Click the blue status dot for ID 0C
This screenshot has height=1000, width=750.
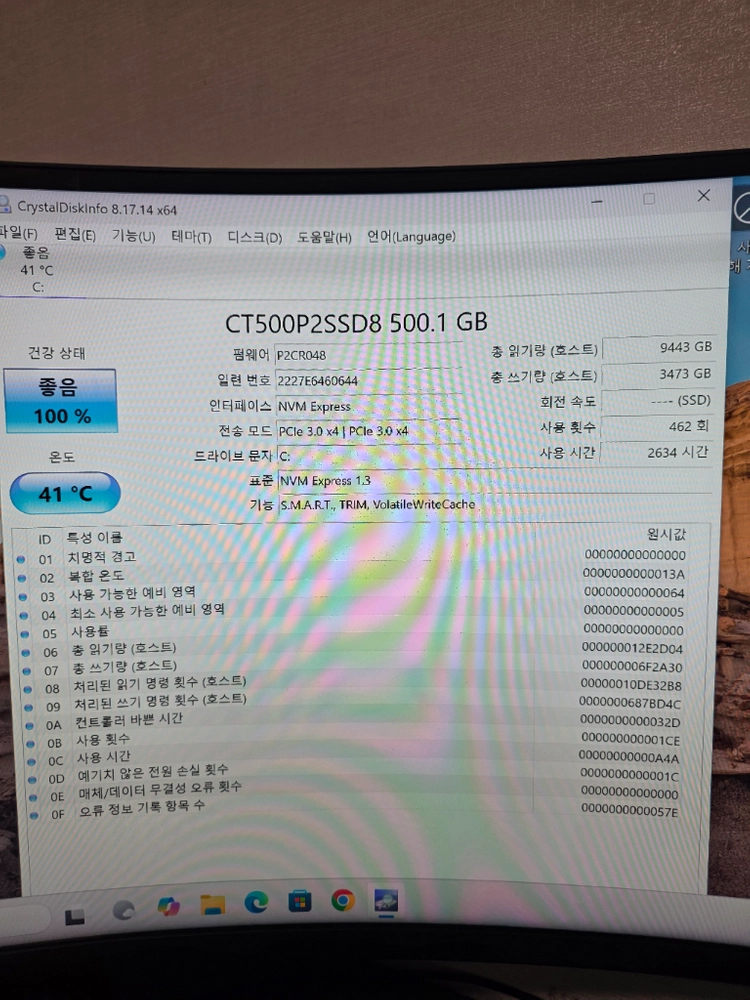pos(32,761)
